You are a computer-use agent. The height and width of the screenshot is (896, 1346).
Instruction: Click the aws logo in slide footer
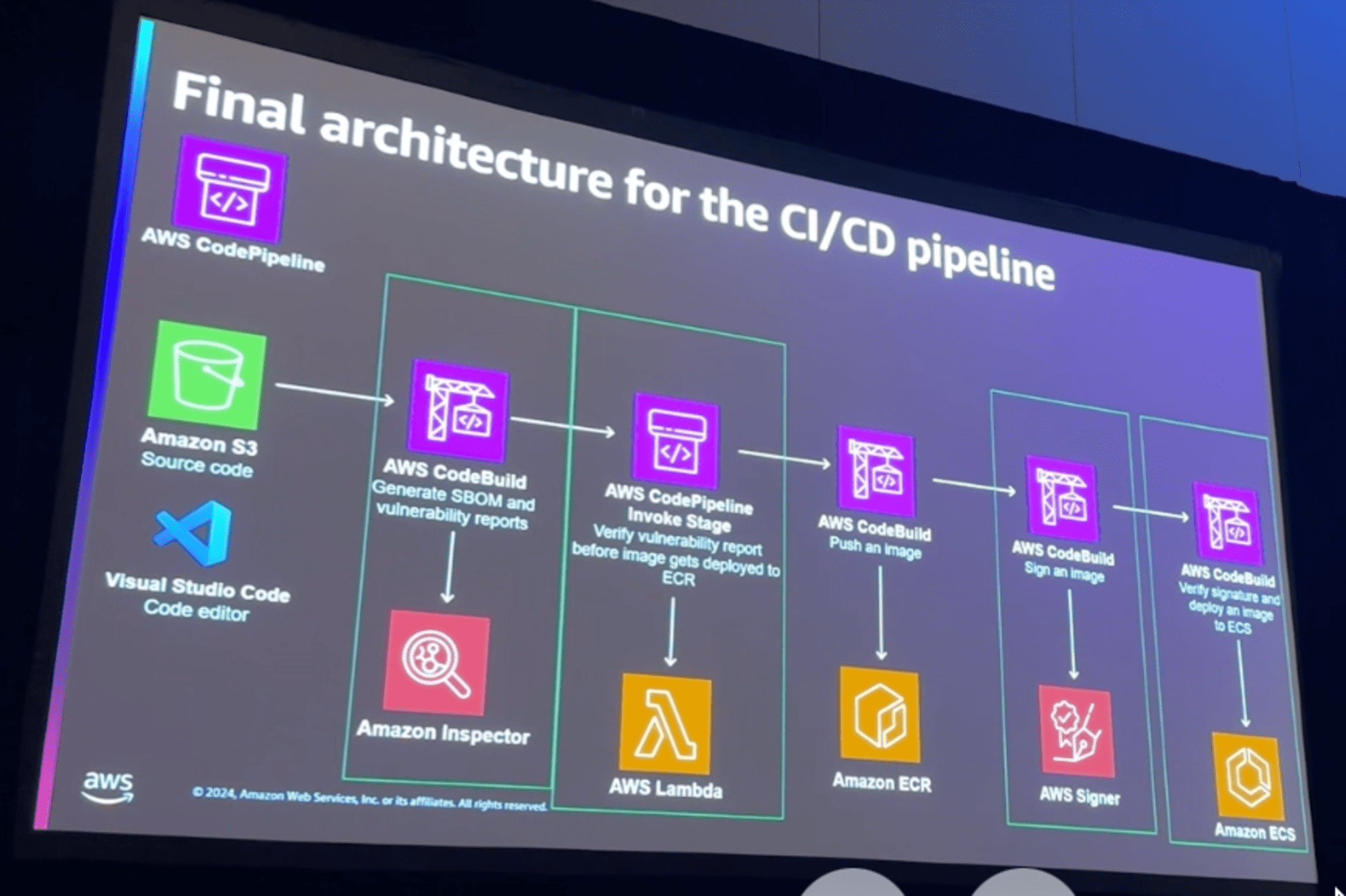click(108, 787)
